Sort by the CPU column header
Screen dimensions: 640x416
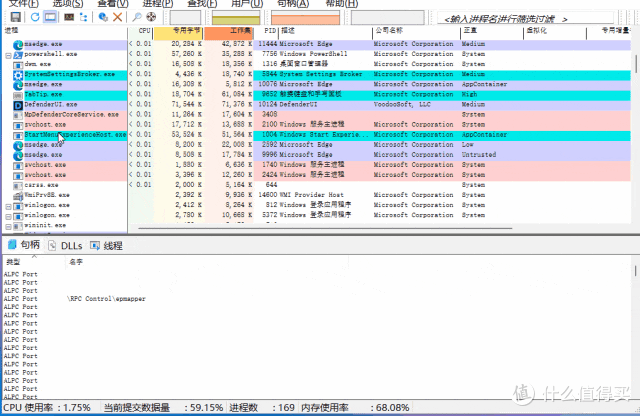[140, 31]
